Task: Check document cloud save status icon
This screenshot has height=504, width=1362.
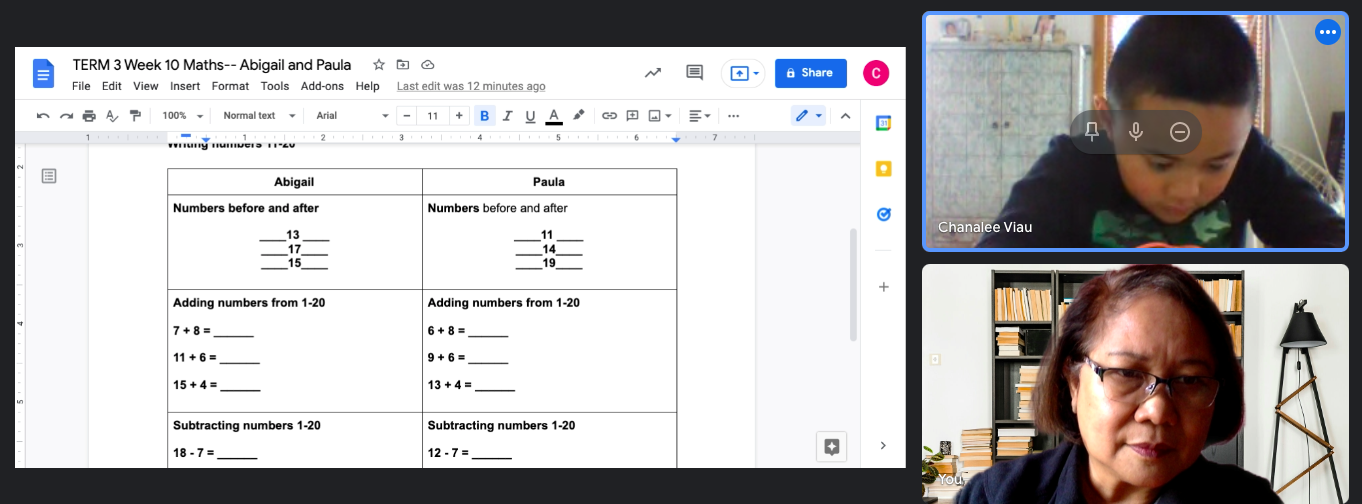Action: pos(427,64)
